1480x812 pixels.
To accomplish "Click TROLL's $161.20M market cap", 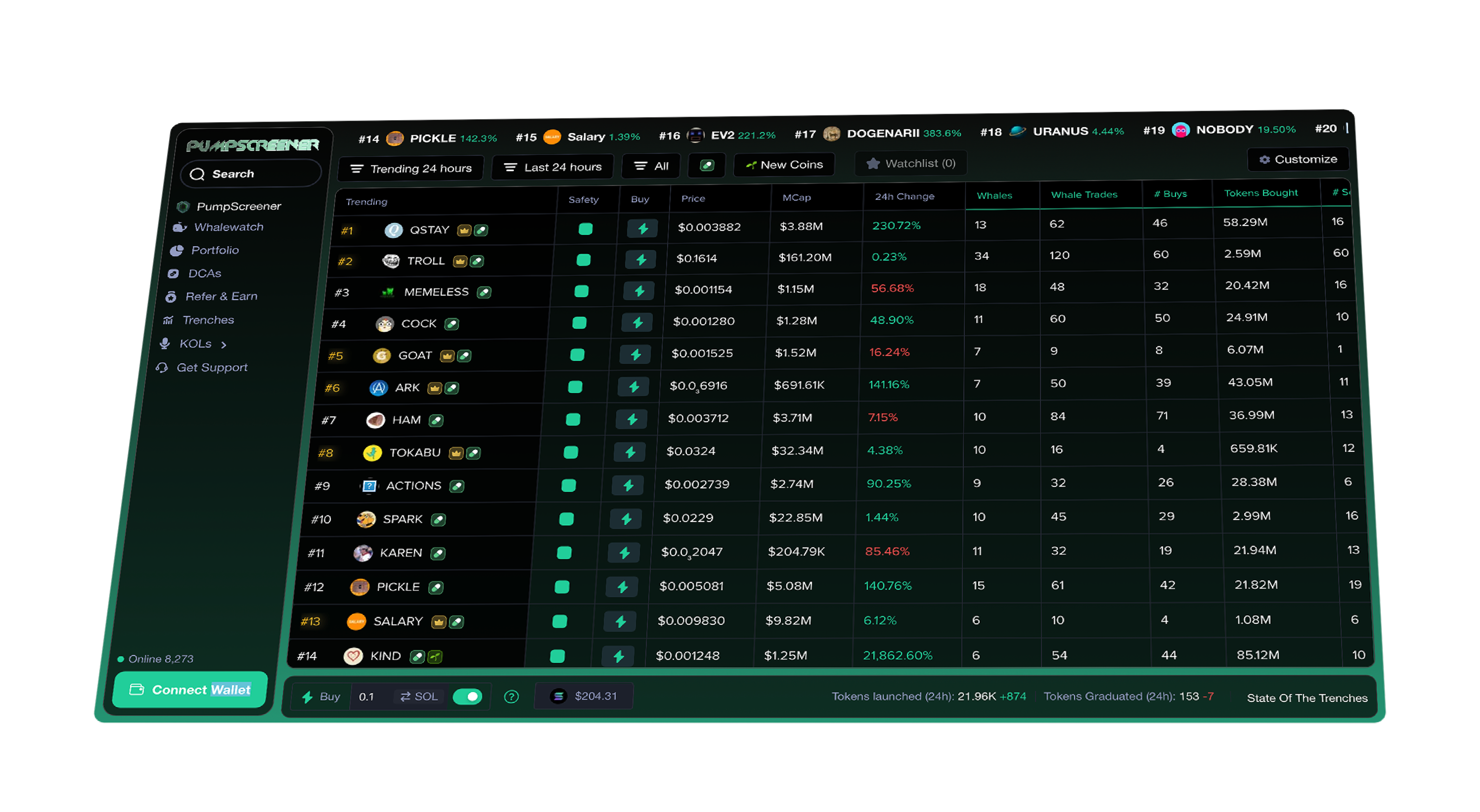I will tap(805, 257).
